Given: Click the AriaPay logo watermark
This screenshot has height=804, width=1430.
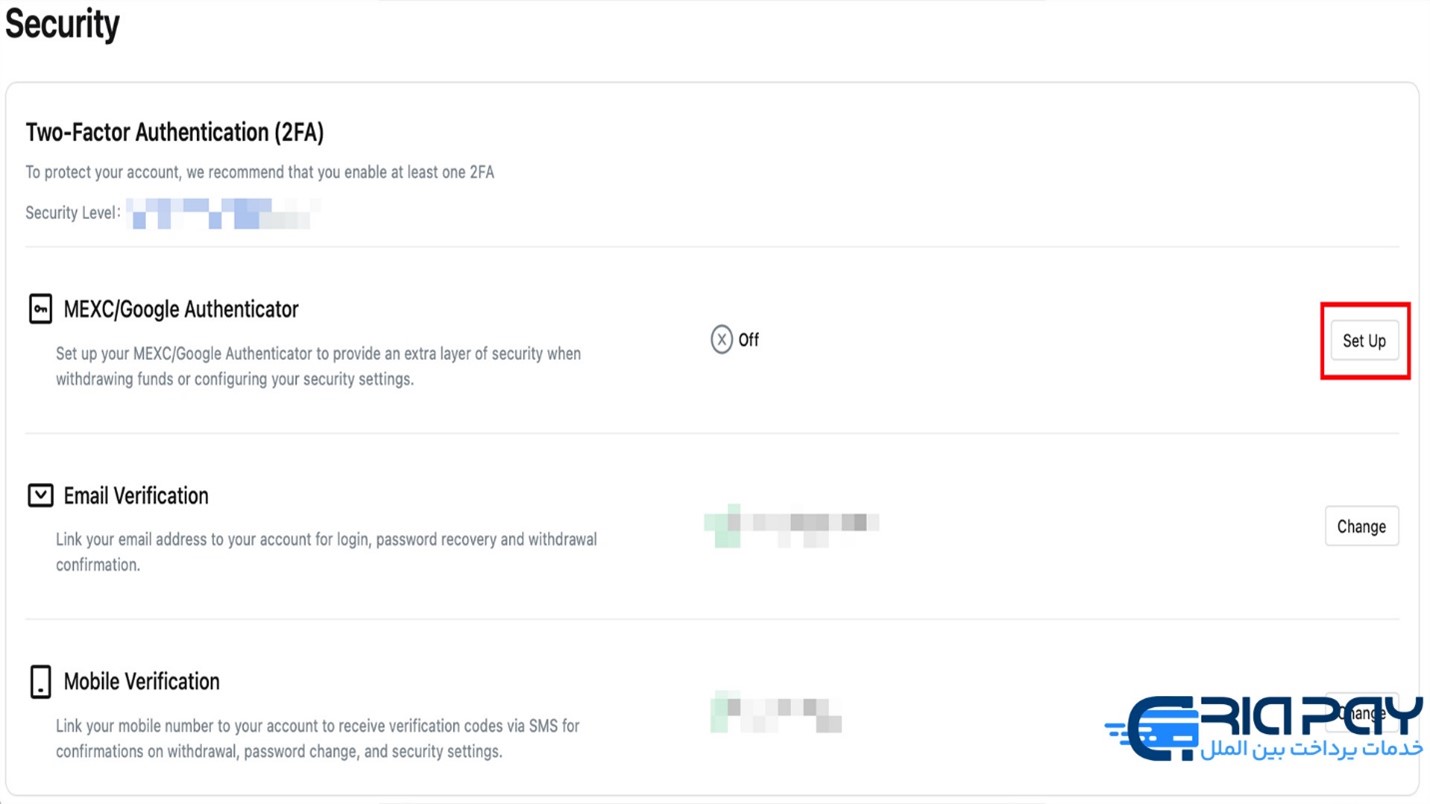Looking at the screenshot, I should pos(1265,728).
